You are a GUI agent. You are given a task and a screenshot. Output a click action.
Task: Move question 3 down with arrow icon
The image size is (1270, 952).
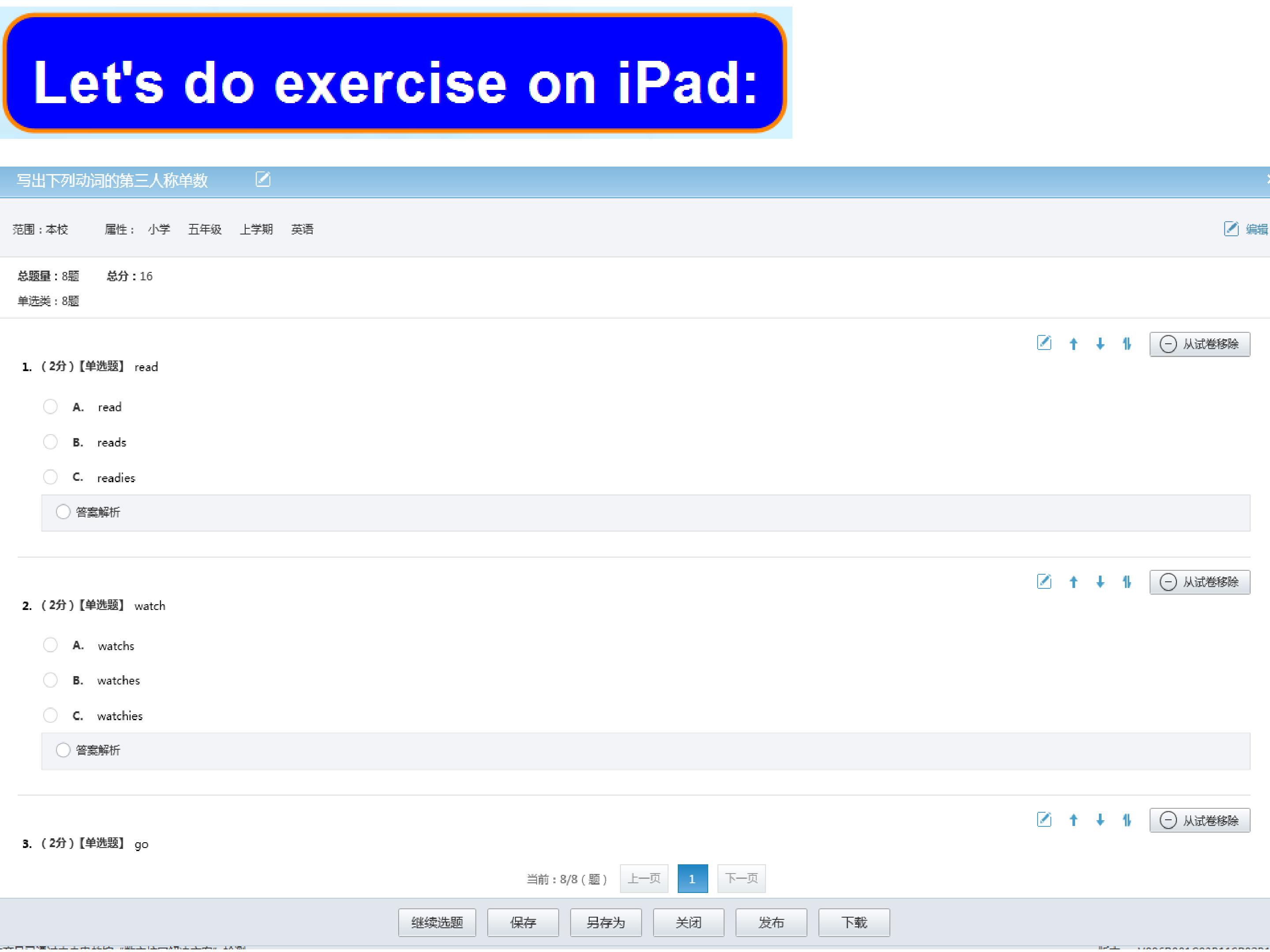click(1100, 820)
